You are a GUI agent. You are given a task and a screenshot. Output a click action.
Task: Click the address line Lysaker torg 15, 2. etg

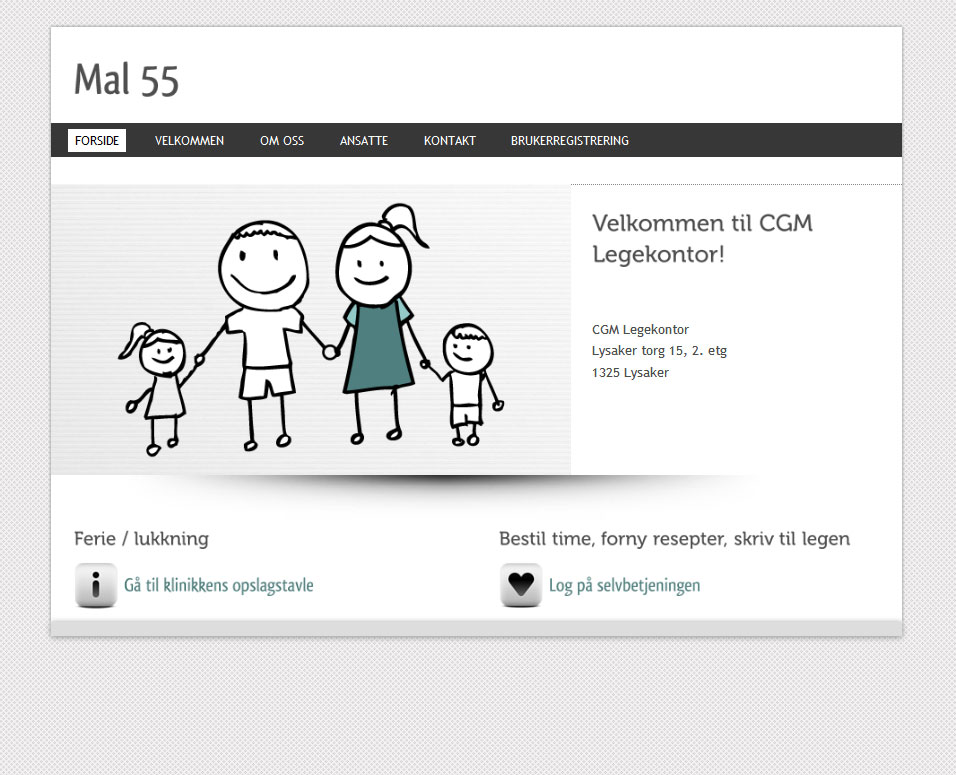[x=659, y=351]
